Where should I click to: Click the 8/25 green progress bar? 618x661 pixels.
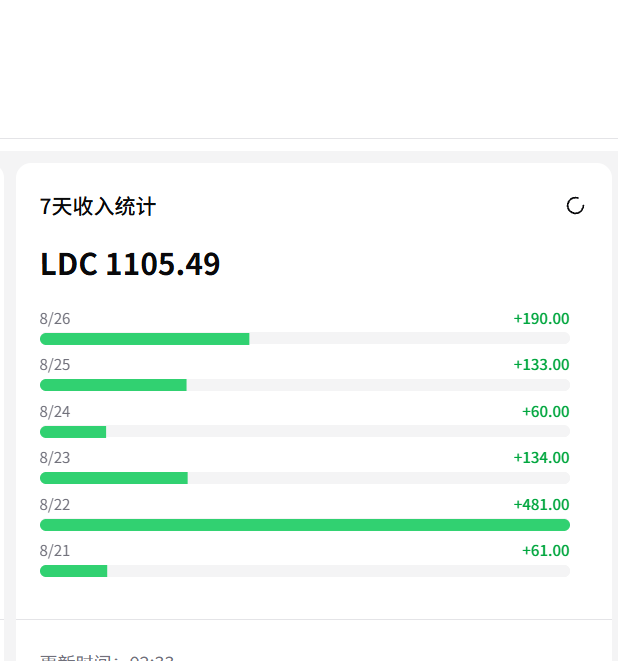[x=113, y=385]
